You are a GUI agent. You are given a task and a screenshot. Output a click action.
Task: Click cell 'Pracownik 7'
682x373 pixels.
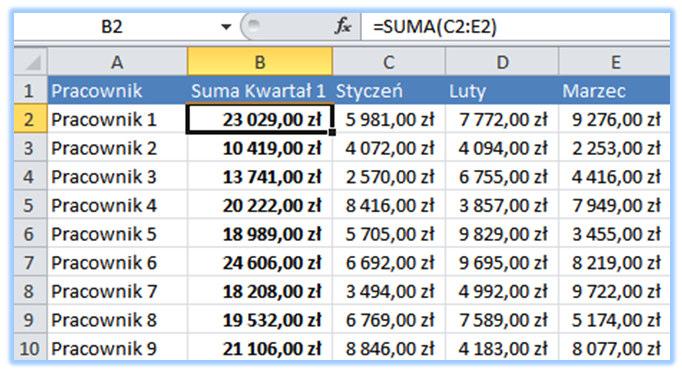point(117,291)
